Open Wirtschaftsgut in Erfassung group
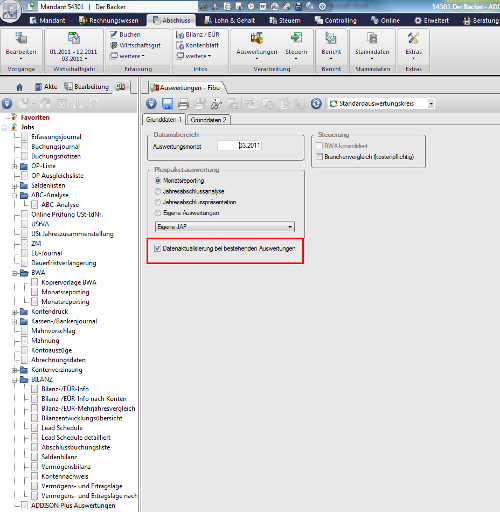This screenshot has width=500, height=512. click(135, 45)
